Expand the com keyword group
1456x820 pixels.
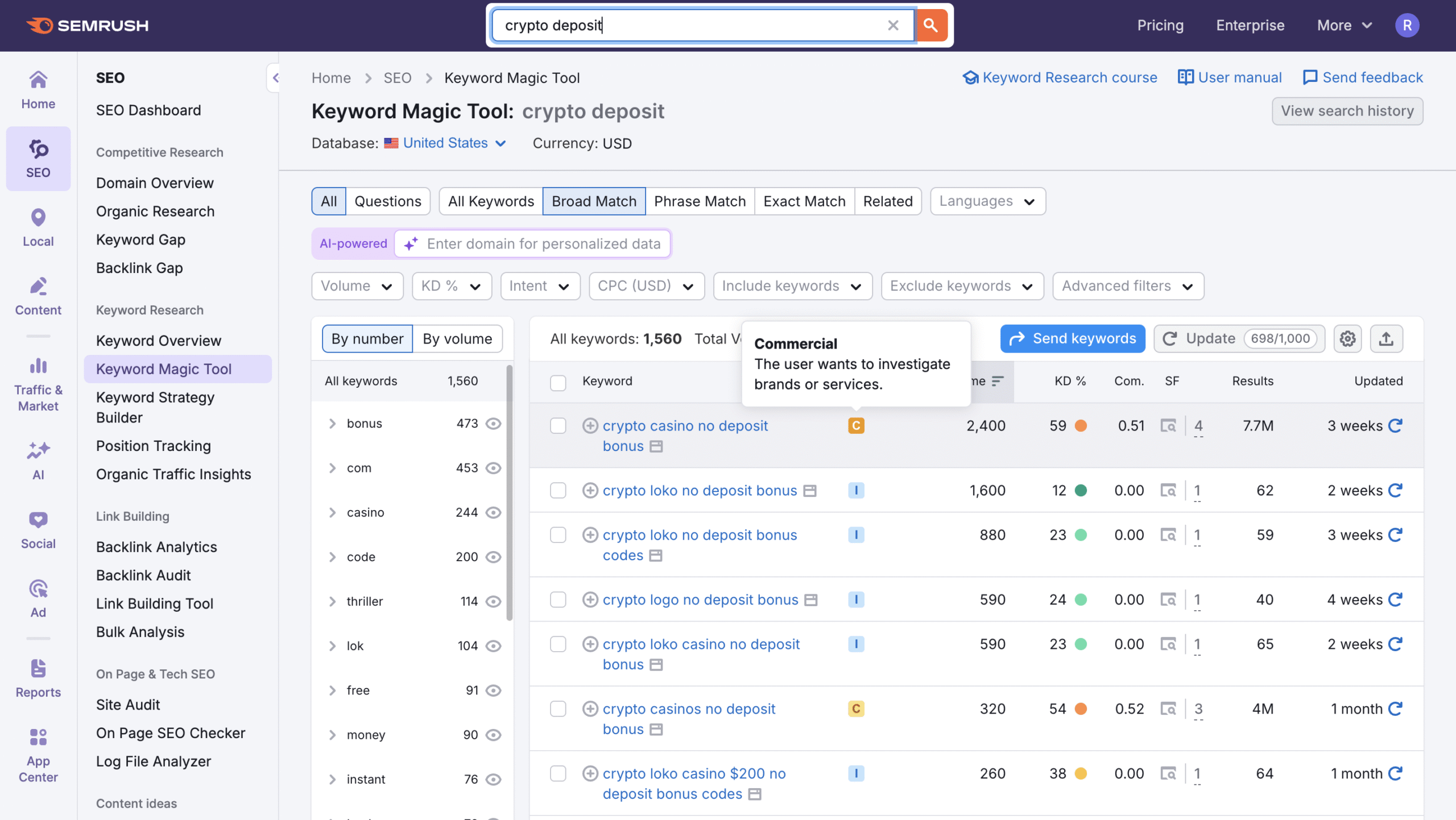click(332, 468)
